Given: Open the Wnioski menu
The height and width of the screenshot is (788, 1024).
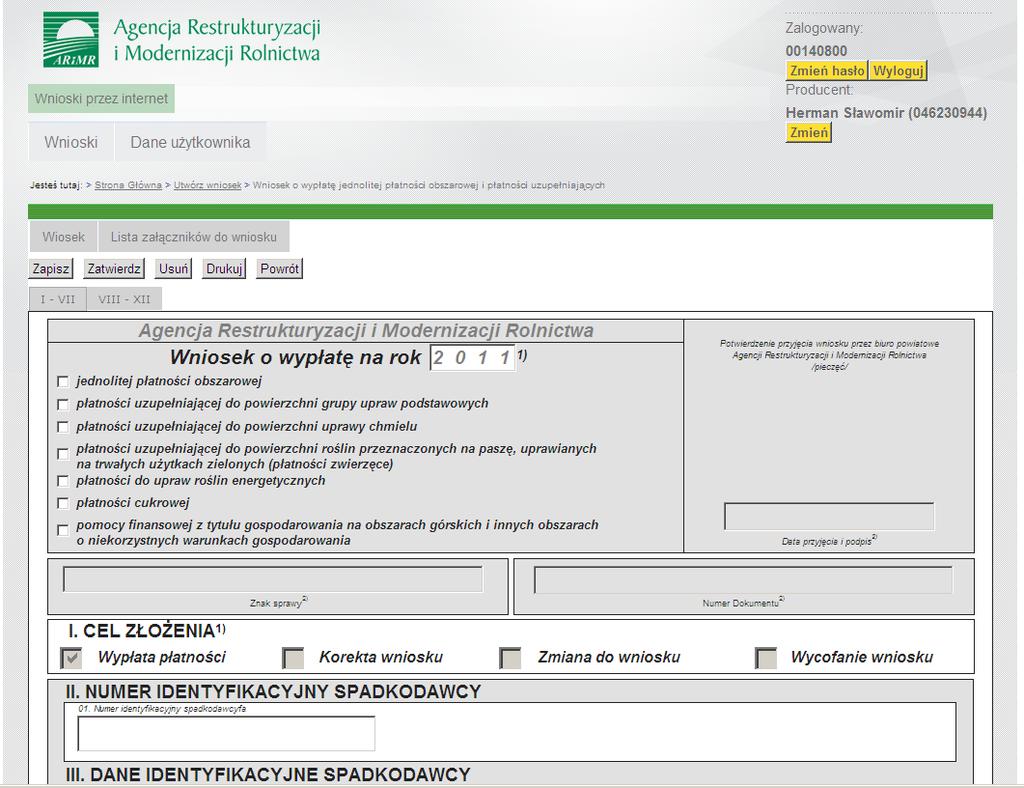Looking at the screenshot, I should tap(71, 142).
